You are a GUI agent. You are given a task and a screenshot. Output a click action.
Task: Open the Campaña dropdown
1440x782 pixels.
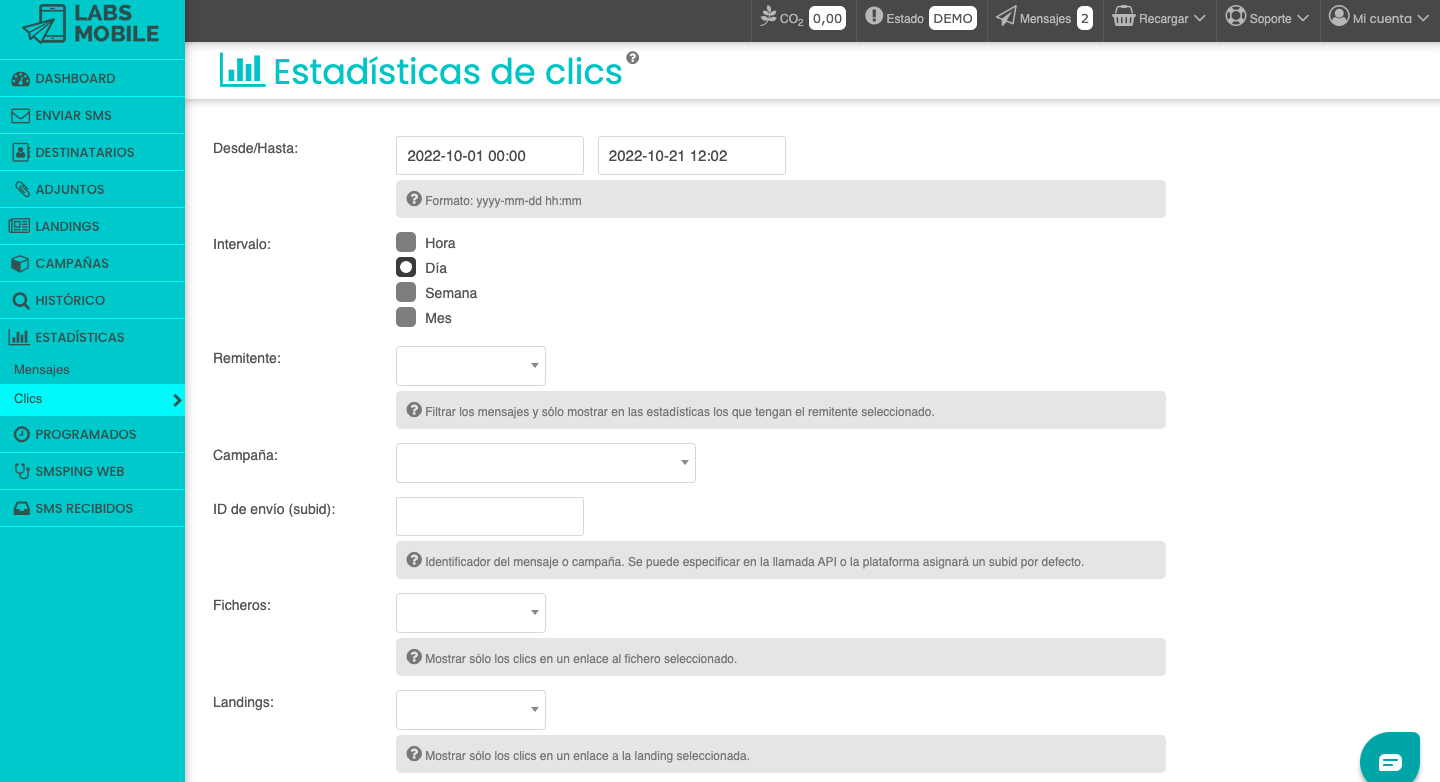(546, 463)
